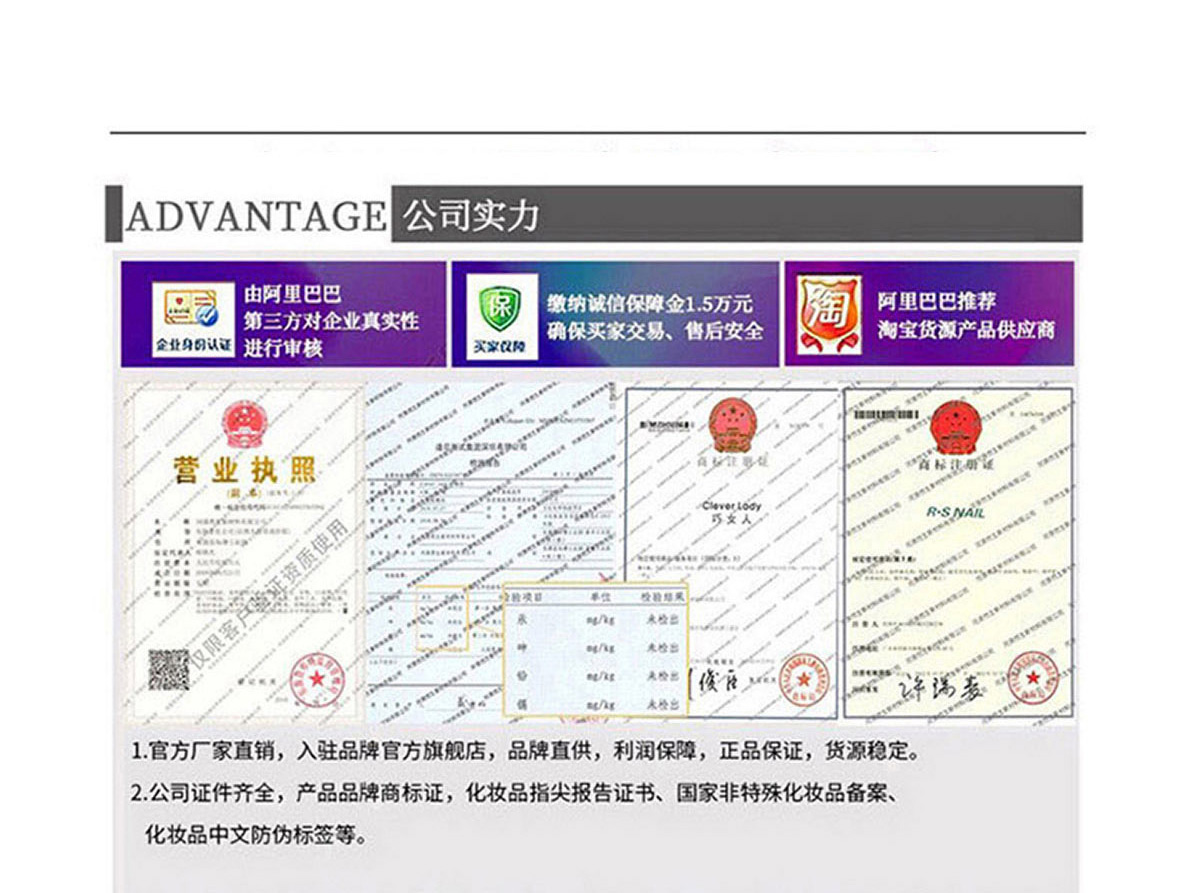Click the red seal on R·S NAIL certificate

(x=1032, y=679)
